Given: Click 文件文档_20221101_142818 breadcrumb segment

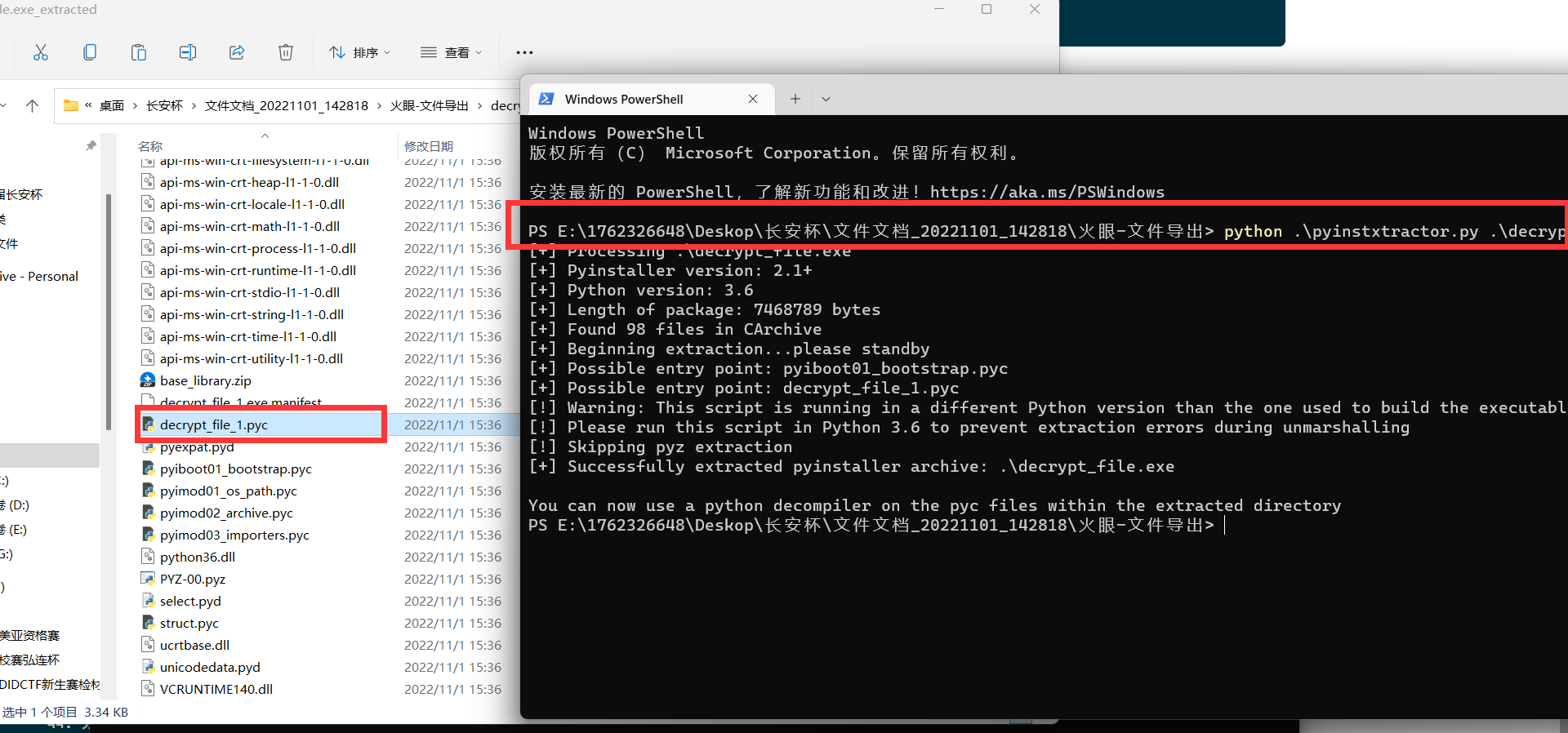Looking at the screenshot, I should (x=286, y=105).
